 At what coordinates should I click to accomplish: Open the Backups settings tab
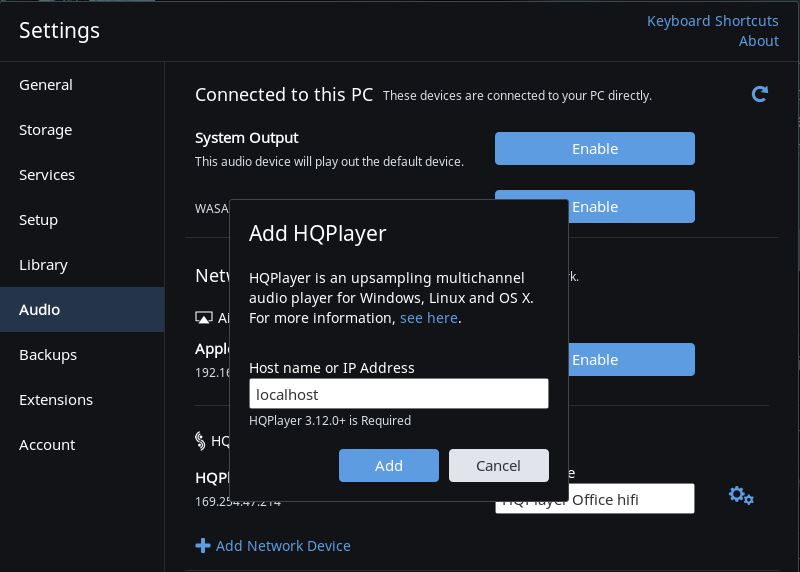point(82,354)
